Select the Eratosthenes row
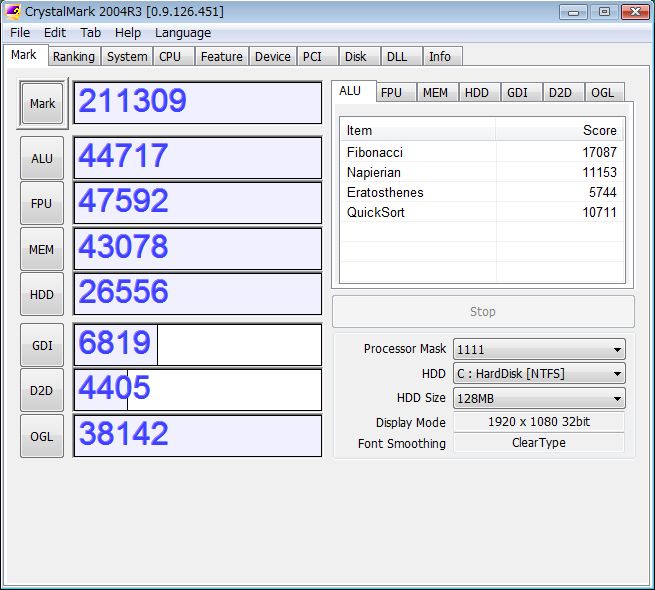The width and height of the screenshot is (655, 590). point(482,192)
